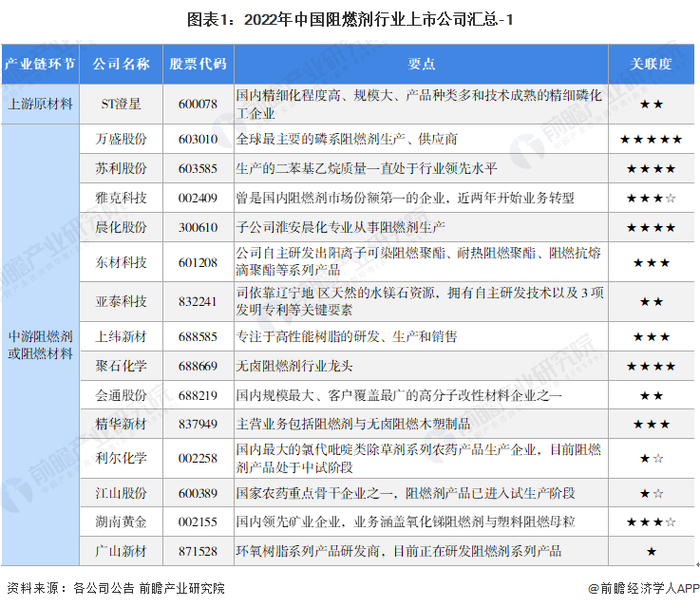Select the 股票代码 column header
Image resolution: width=700 pixels, height=608 pixels.
tap(198, 64)
